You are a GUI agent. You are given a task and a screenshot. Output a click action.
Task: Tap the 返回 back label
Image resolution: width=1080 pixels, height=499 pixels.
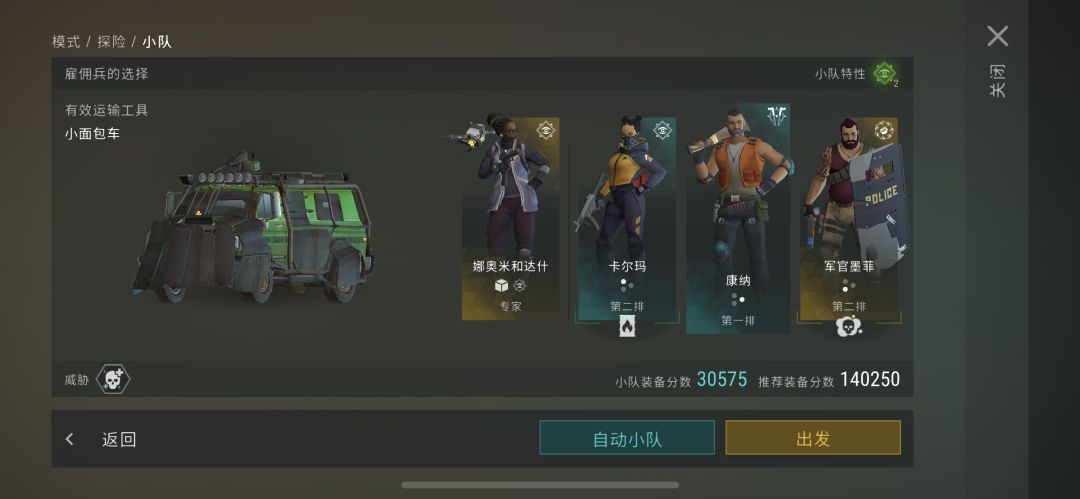119,440
